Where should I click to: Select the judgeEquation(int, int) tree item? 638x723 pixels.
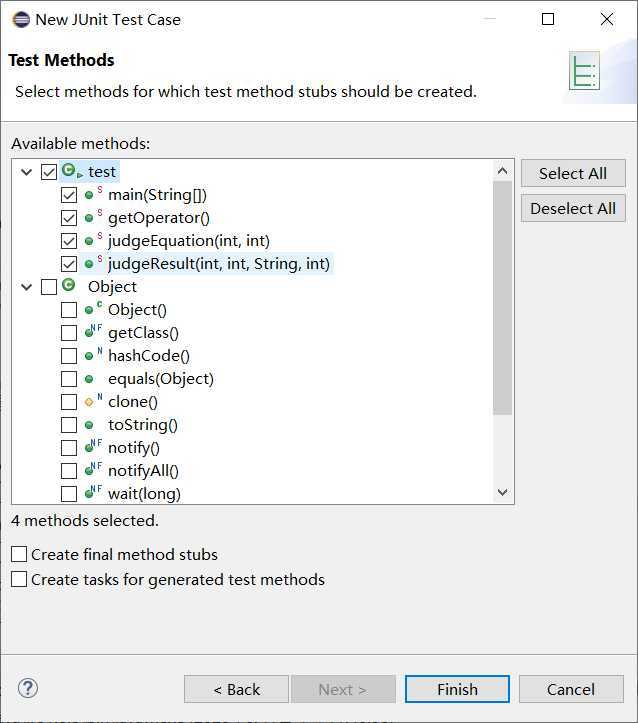pos(188,241)
